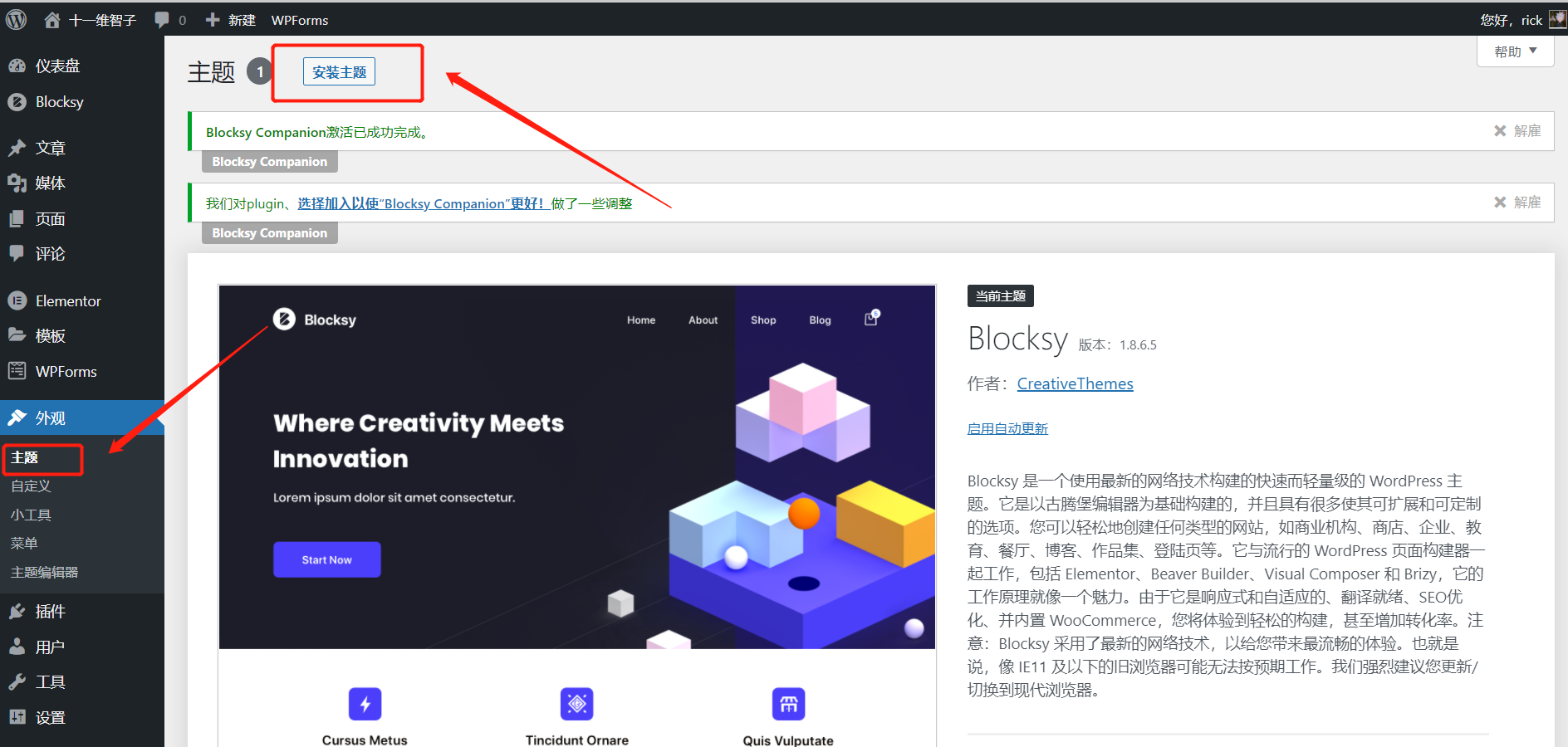Dismiss the Blocksy Companion activation notice
Image resolution: width=1568 pixels, height=747 pixels.
click(1517, 131)
